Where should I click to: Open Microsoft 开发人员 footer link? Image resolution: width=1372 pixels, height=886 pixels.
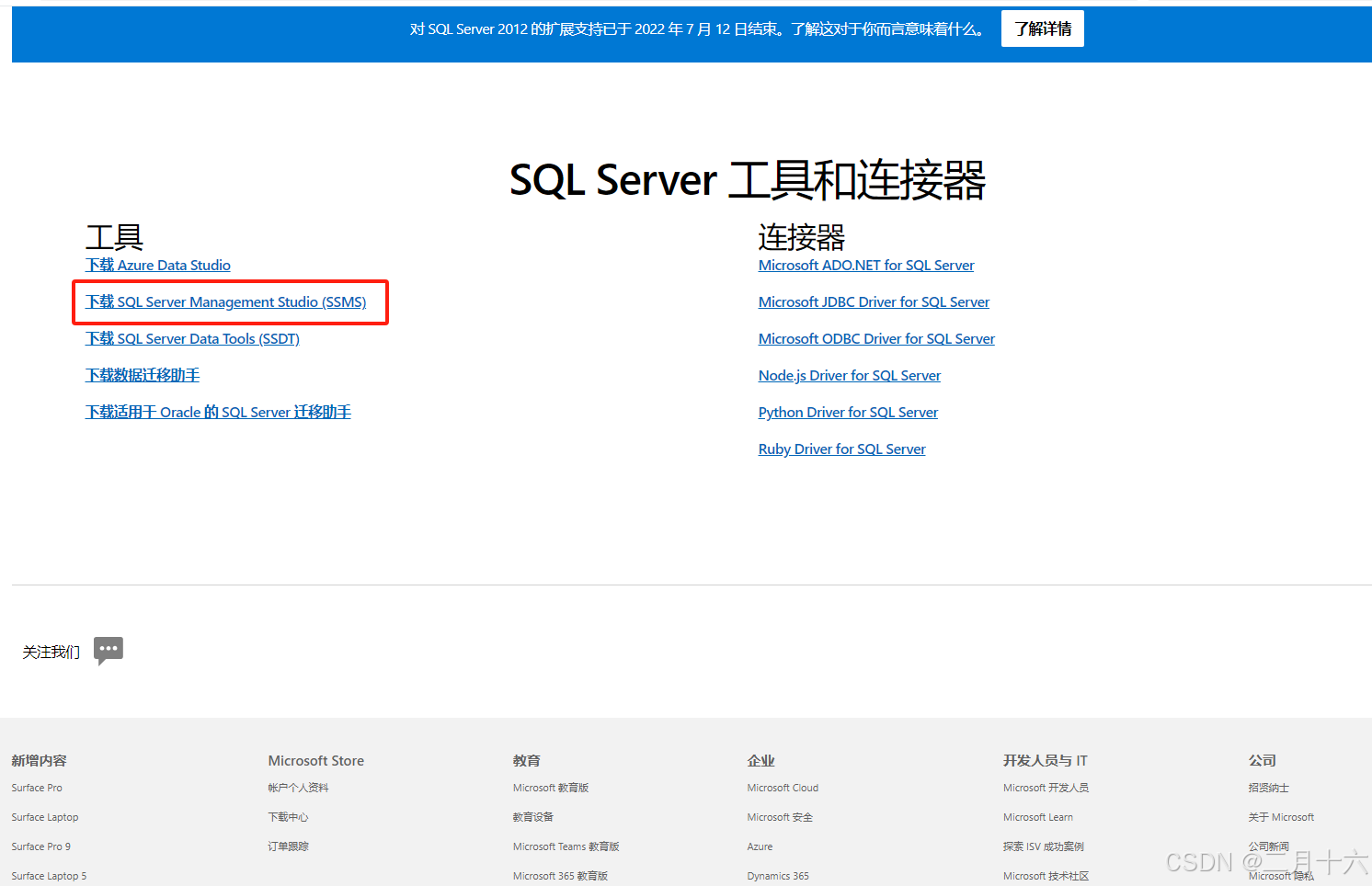pyautogui.click(x=1046, y=788)
